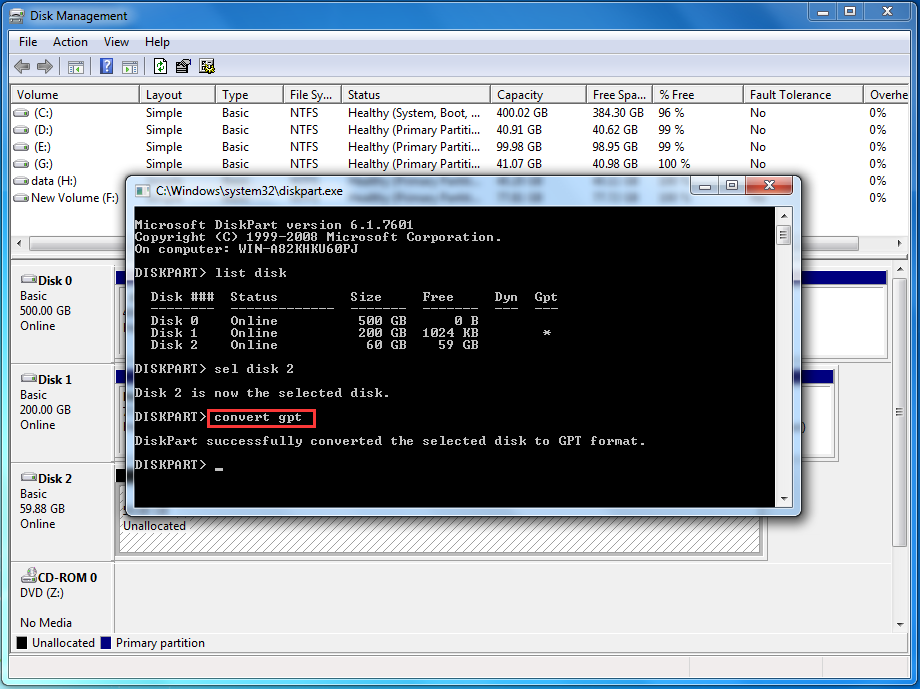This screenshot has height=689, width=920.
Task: Select the New Volume (F:) entry
Action: tap(64, 197)
